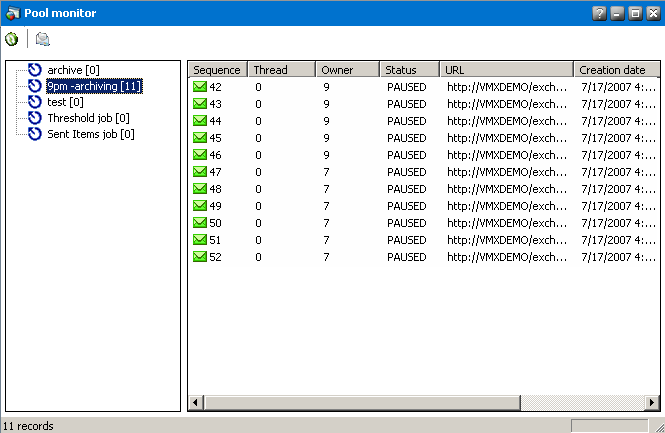Screen dimensions: 665x433
Task: Minimize the Pool monitor window
Action: 617,14
